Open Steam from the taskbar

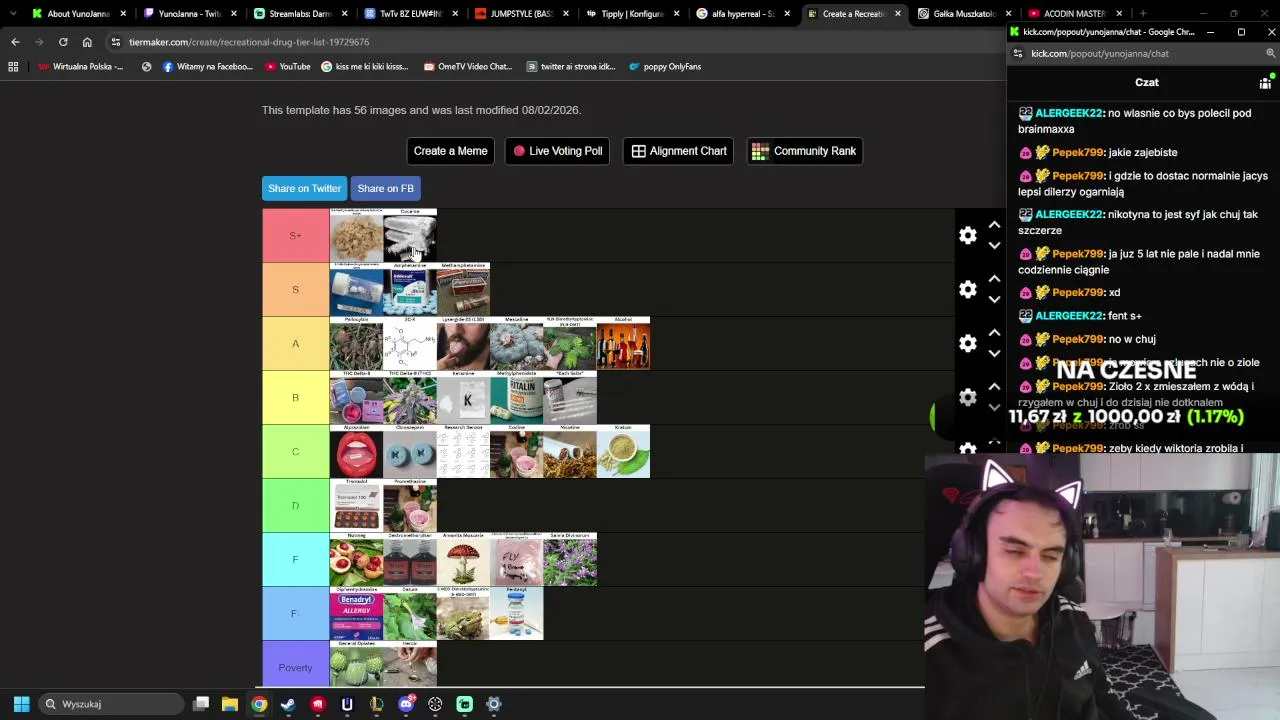(x=288, y=704)
